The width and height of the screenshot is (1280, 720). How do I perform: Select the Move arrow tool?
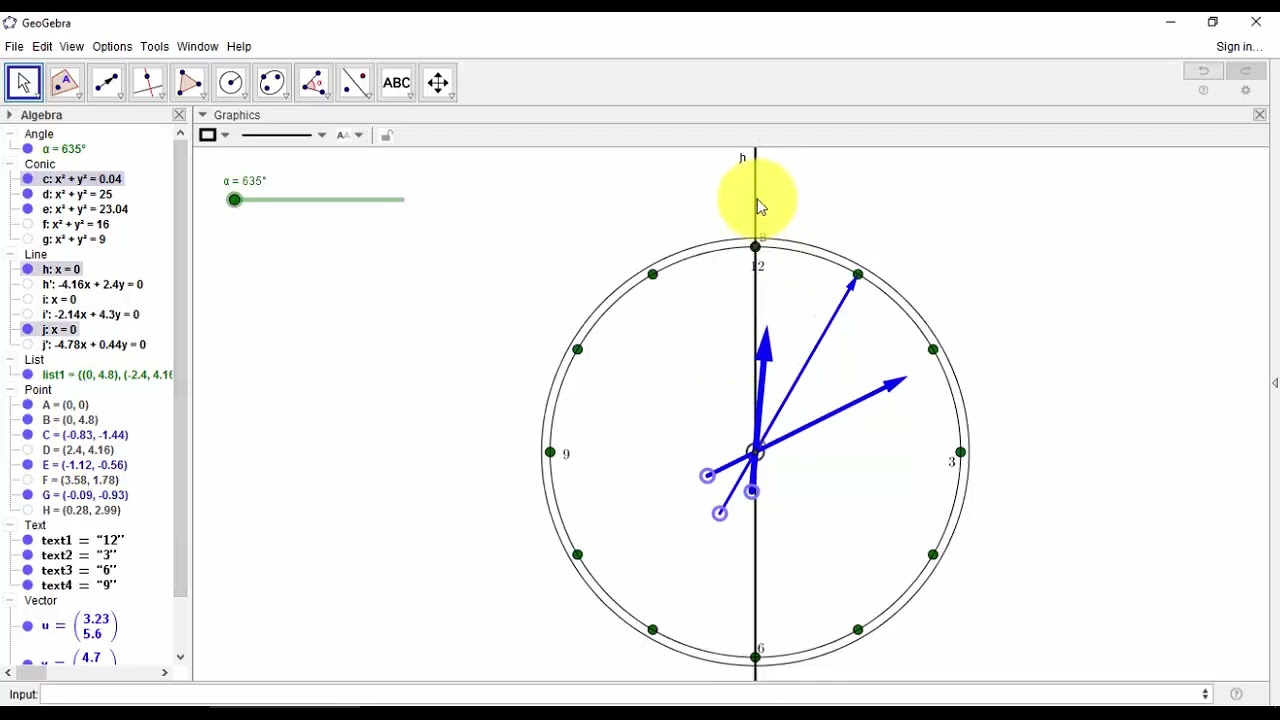point(24,83)
